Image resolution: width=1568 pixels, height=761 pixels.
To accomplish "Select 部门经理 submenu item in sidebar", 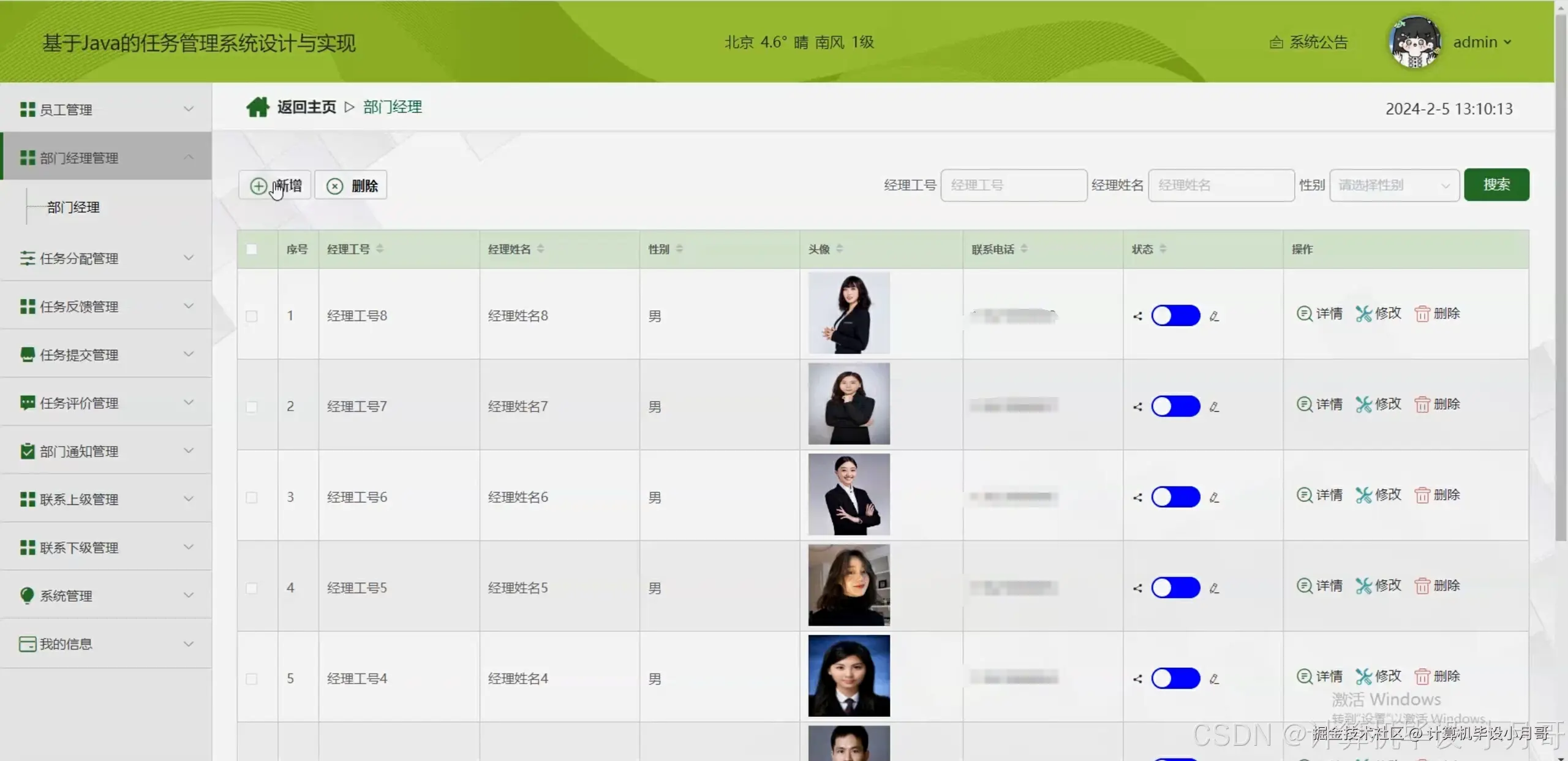I will (73, 207).
